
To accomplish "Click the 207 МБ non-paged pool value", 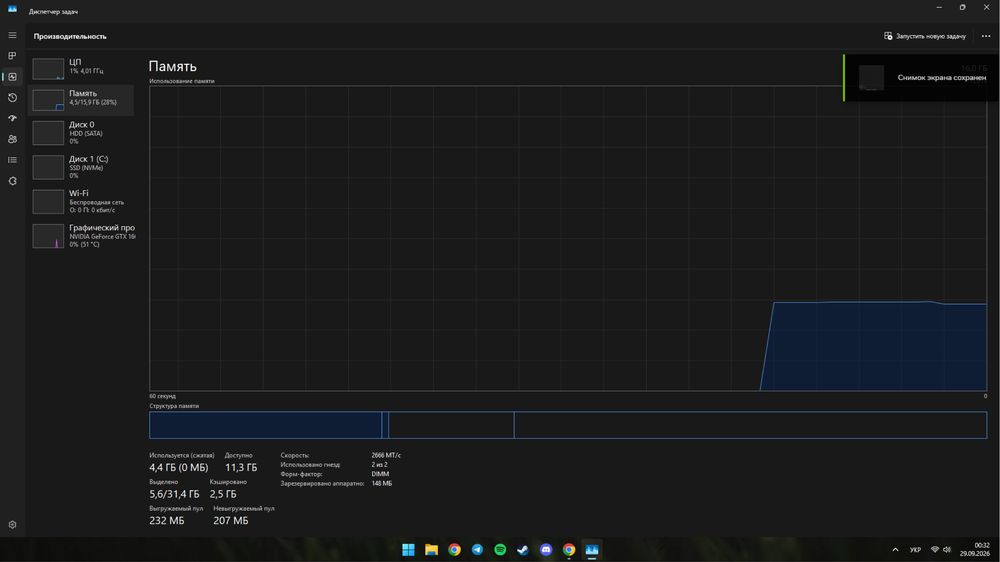I will [x=231, y=521].
